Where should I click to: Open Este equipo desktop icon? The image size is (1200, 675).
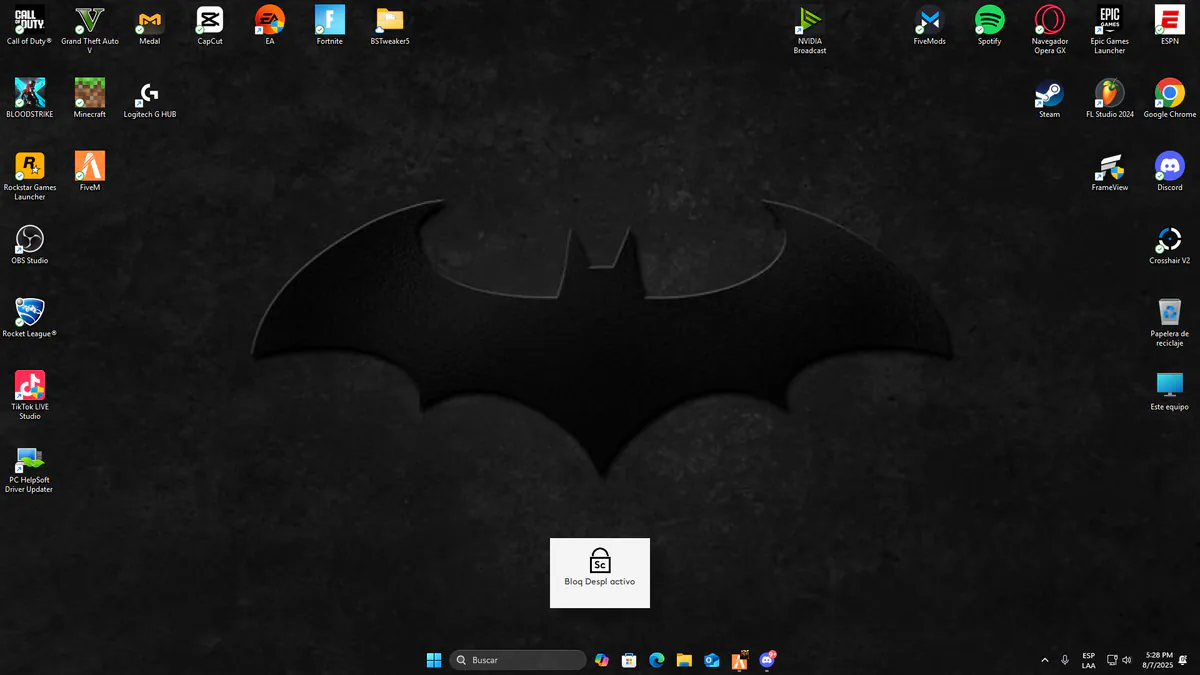tap(1170, 390)
